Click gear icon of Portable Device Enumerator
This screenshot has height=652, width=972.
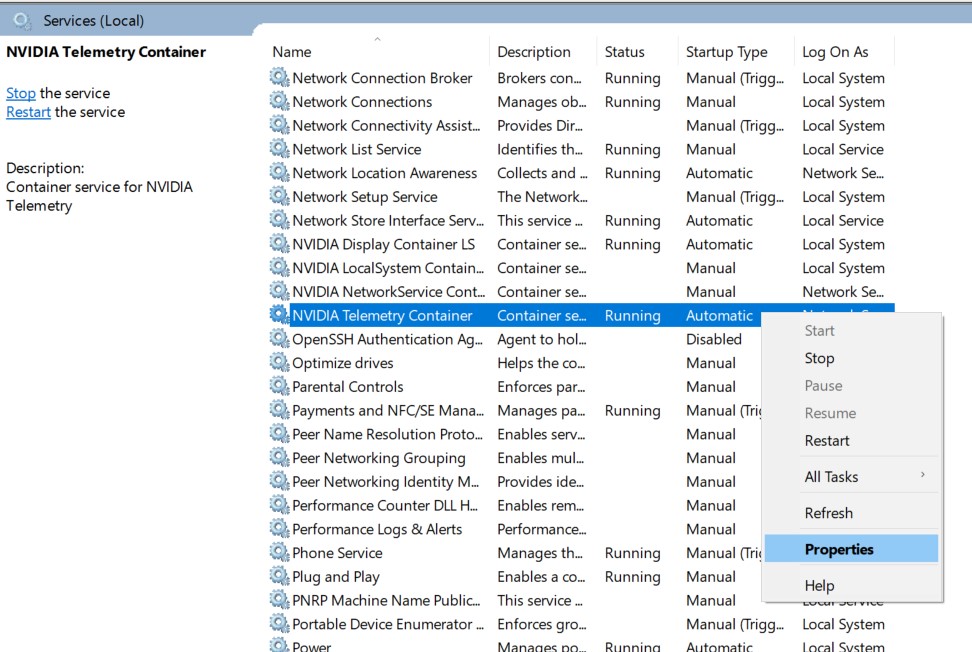click(279, 623)
